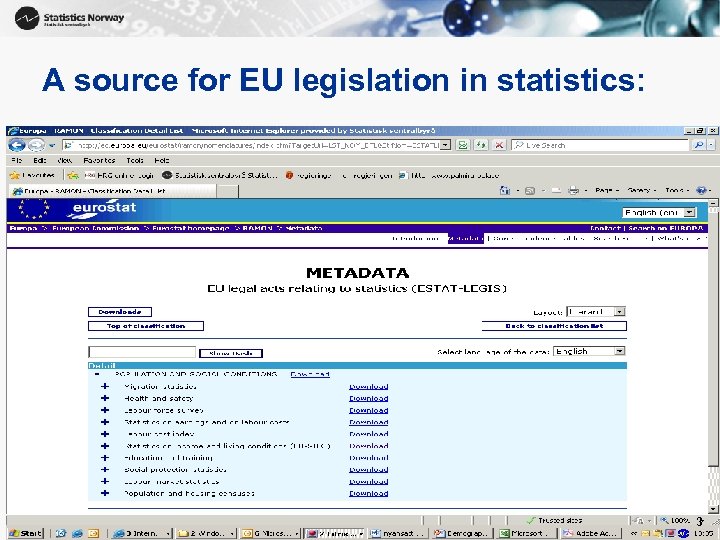Open the Layout dropdown

(596, 312)
